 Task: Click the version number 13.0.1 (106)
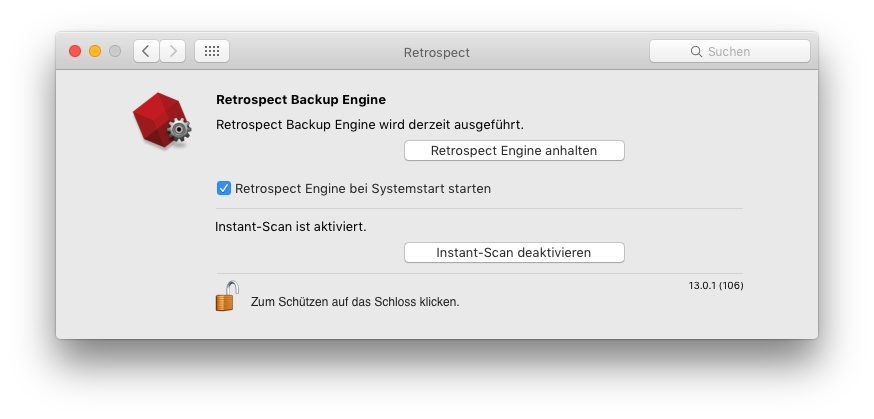pos(715,286)
